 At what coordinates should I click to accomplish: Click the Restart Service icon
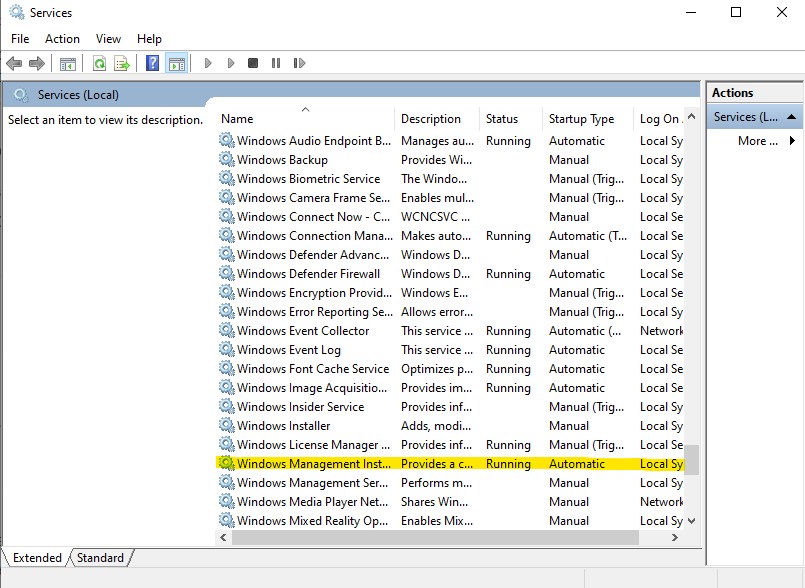coord(299,63)
